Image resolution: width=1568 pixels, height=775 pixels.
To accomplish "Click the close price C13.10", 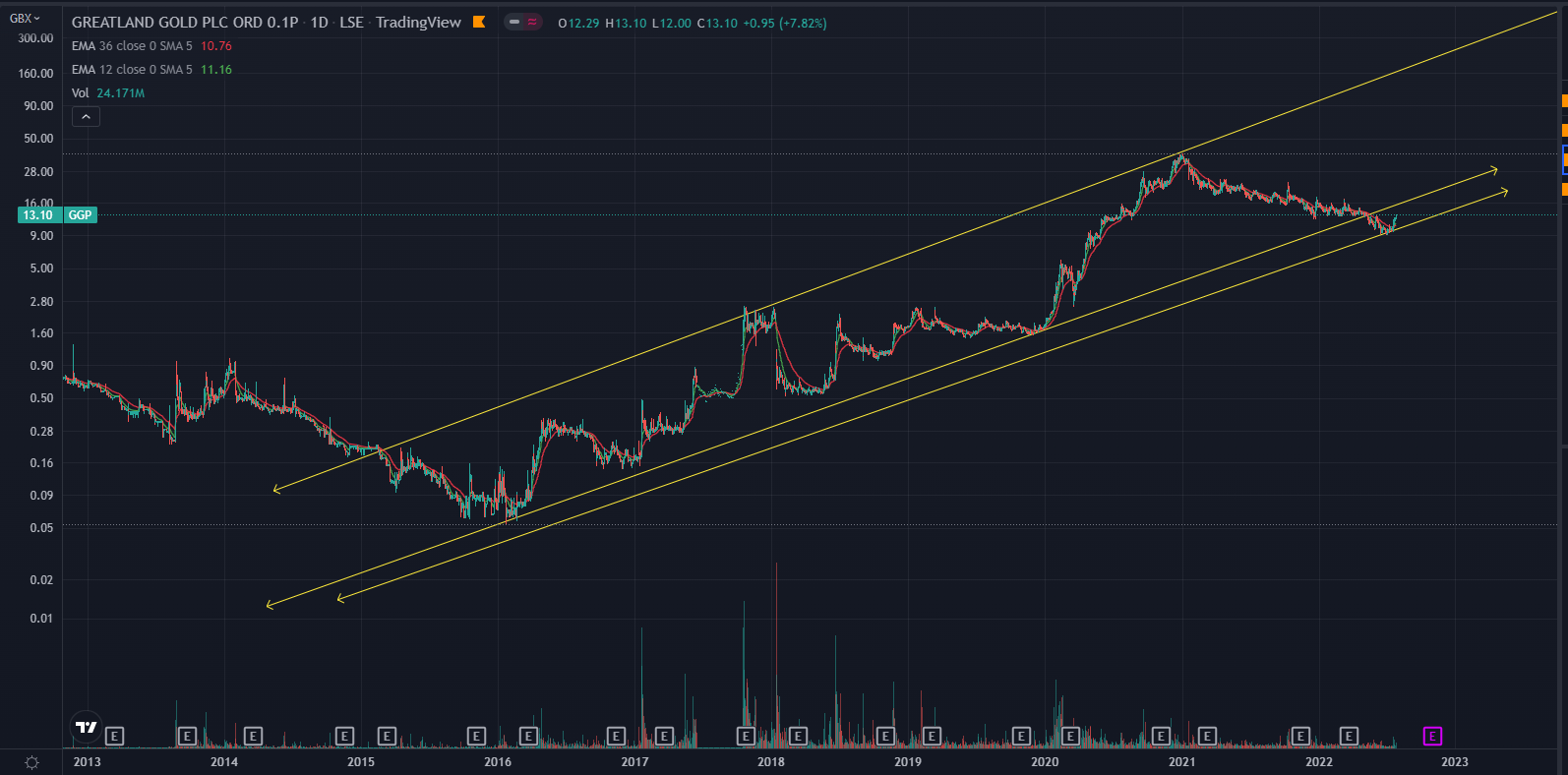I will [717, 23].
